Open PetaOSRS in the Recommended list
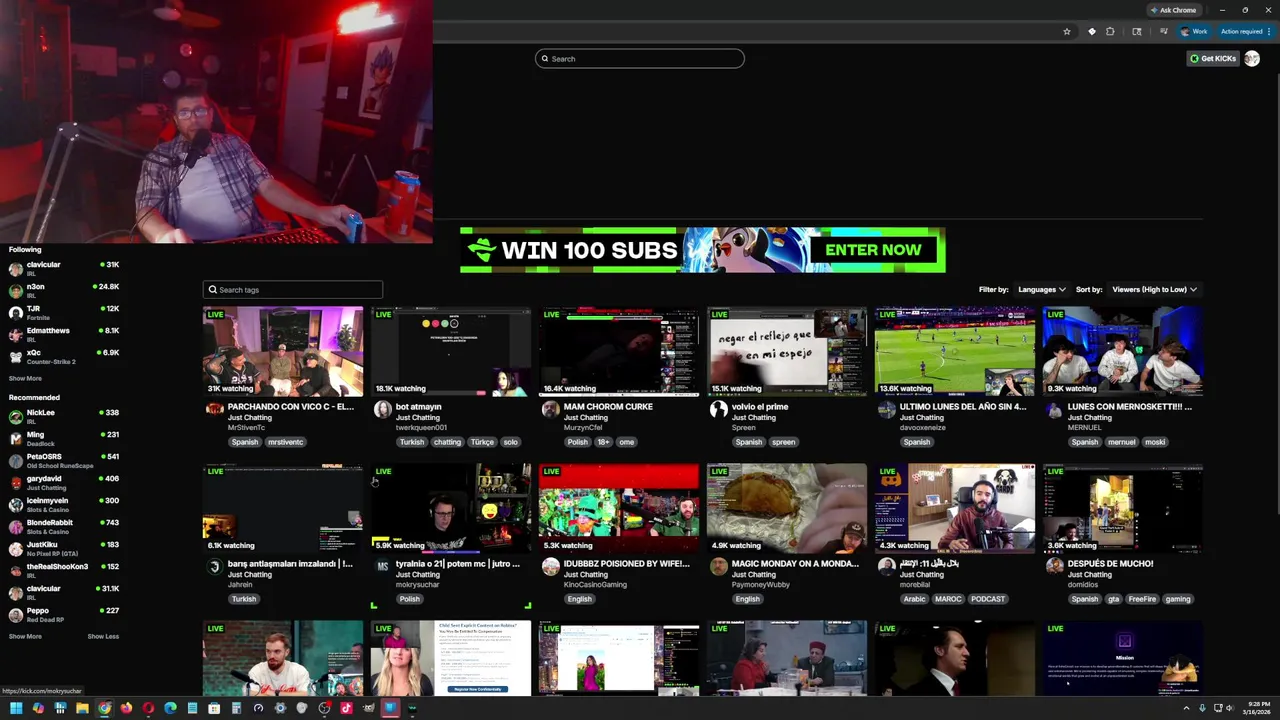 [64, 460]
